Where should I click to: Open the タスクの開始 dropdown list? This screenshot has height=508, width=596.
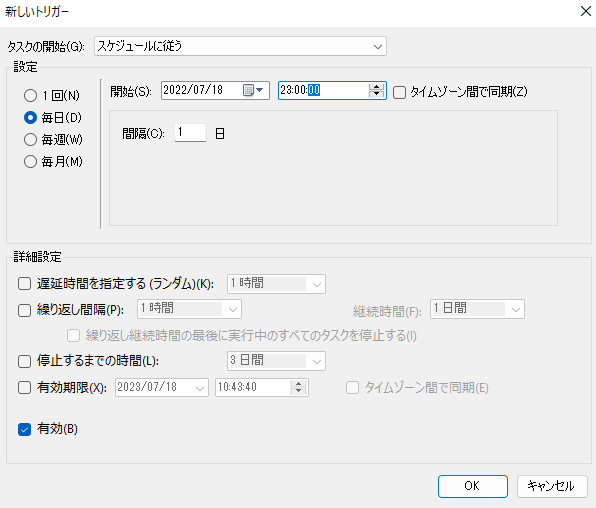tap(240, 46)
